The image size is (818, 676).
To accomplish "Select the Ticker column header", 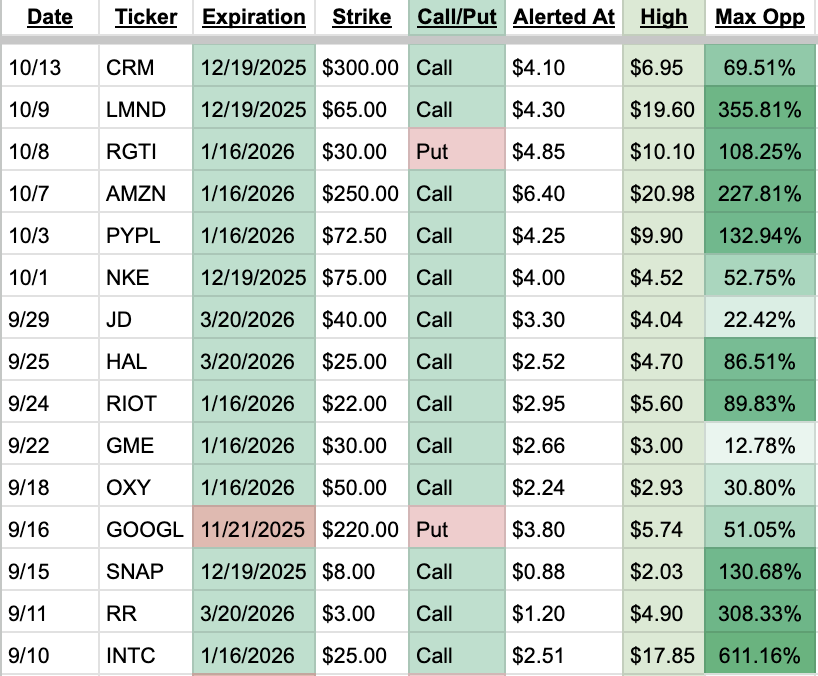I will [x=146, y=17].
